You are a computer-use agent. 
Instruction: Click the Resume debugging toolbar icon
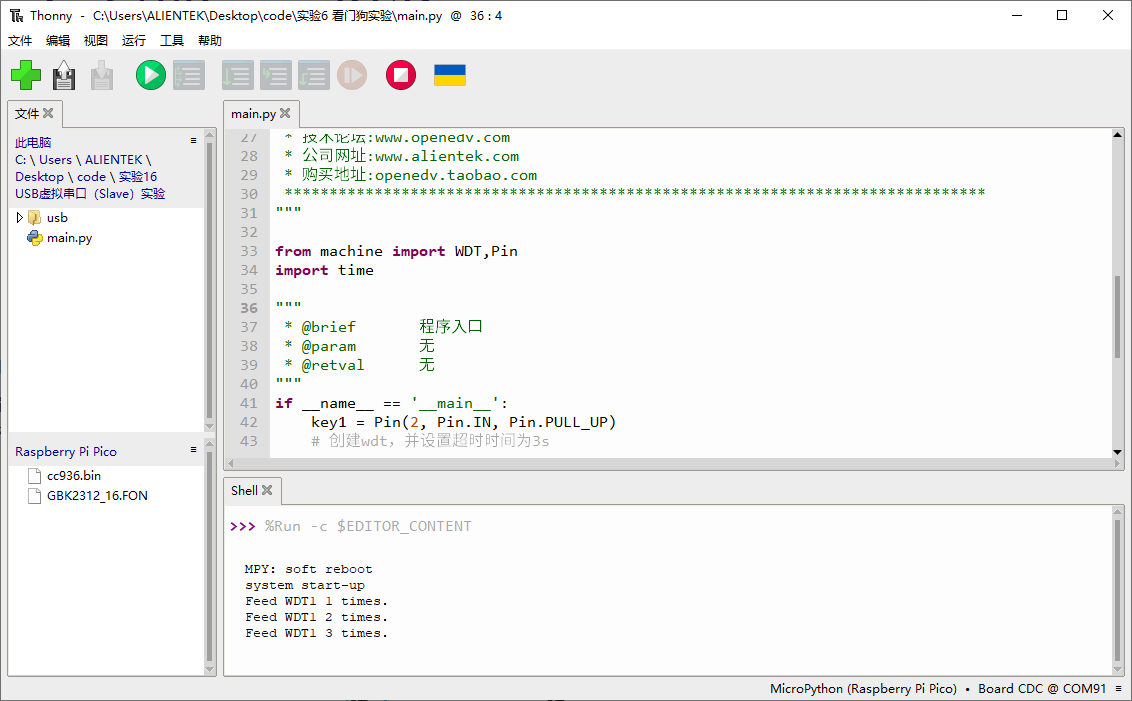click(352, 75)
